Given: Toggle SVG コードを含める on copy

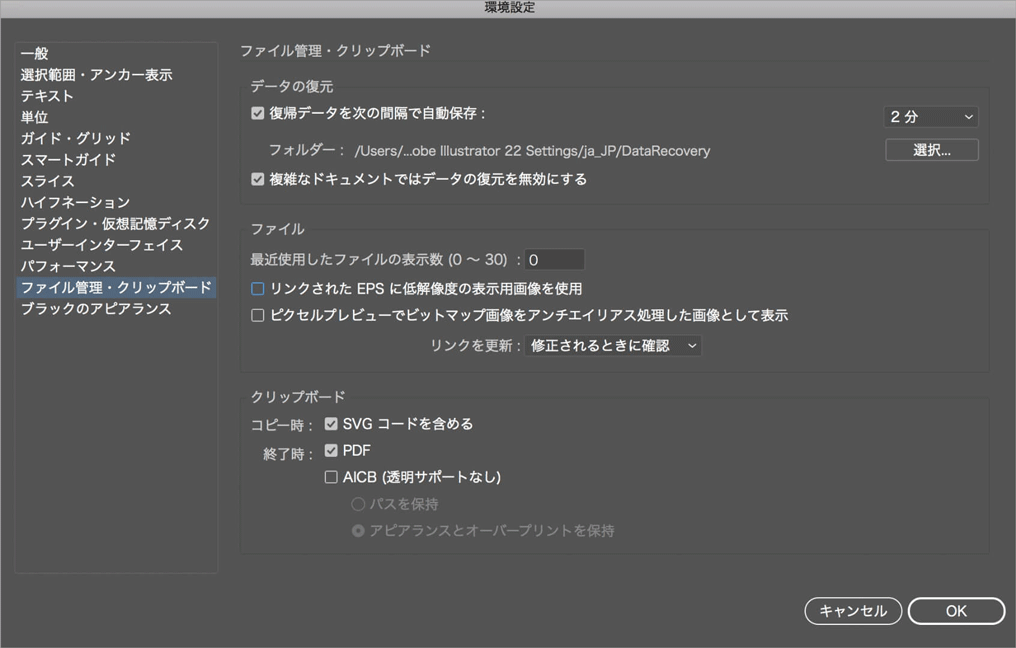Looking at the screenshot, I should point(331,423).
